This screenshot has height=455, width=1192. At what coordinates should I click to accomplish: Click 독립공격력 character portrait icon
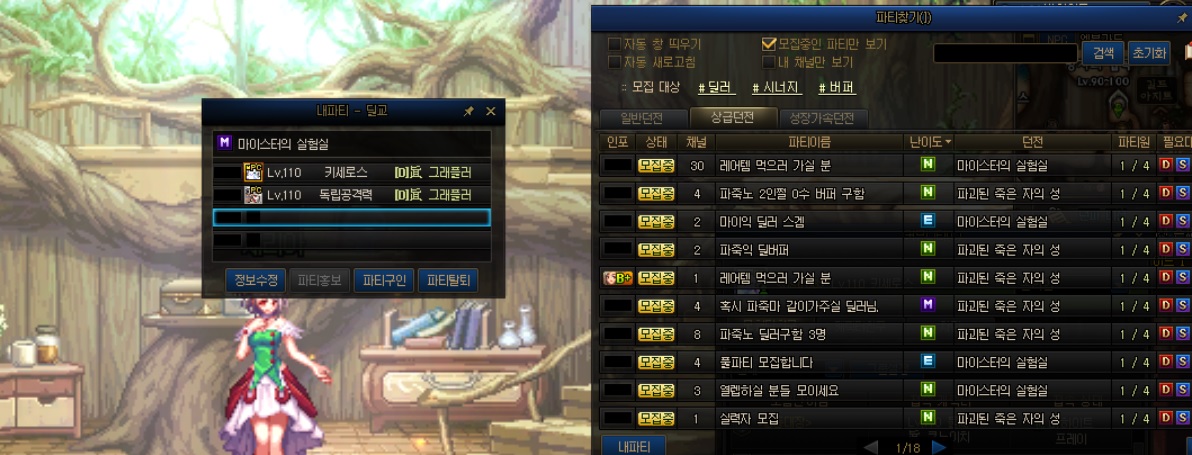pyautogui.click(x=252, y=194)
